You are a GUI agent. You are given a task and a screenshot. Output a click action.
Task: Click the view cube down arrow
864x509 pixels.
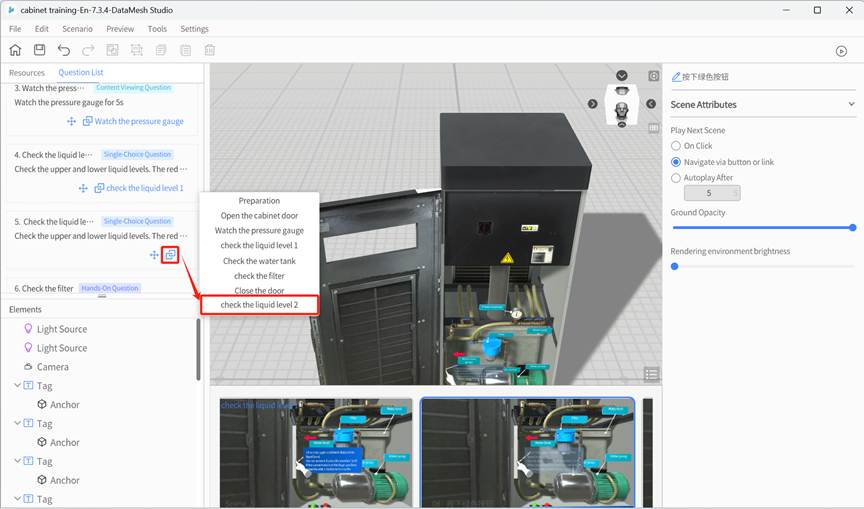622,76
